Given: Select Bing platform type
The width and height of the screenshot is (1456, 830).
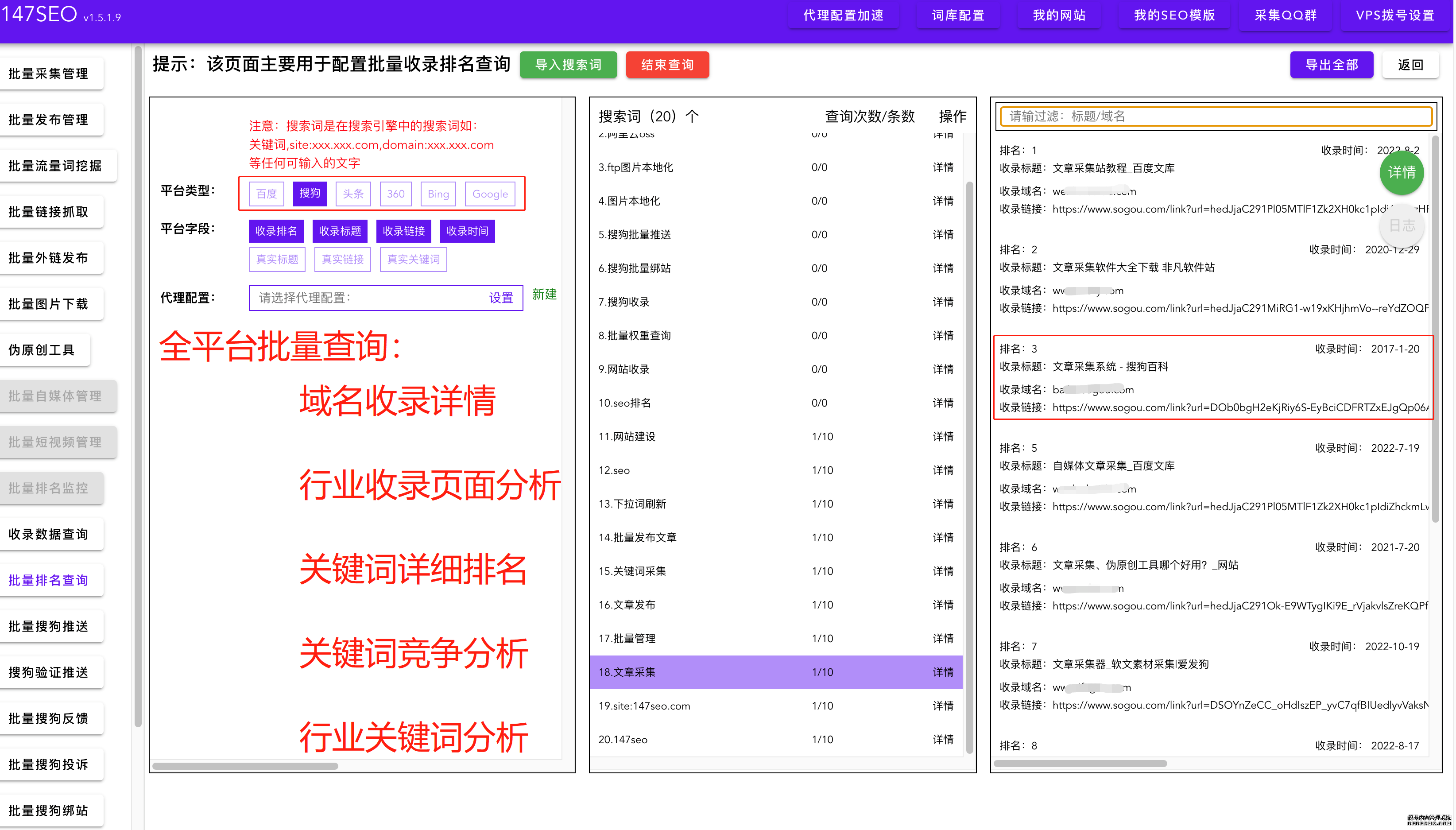Looking at the screenshot, I should click(x=438, y=194).
